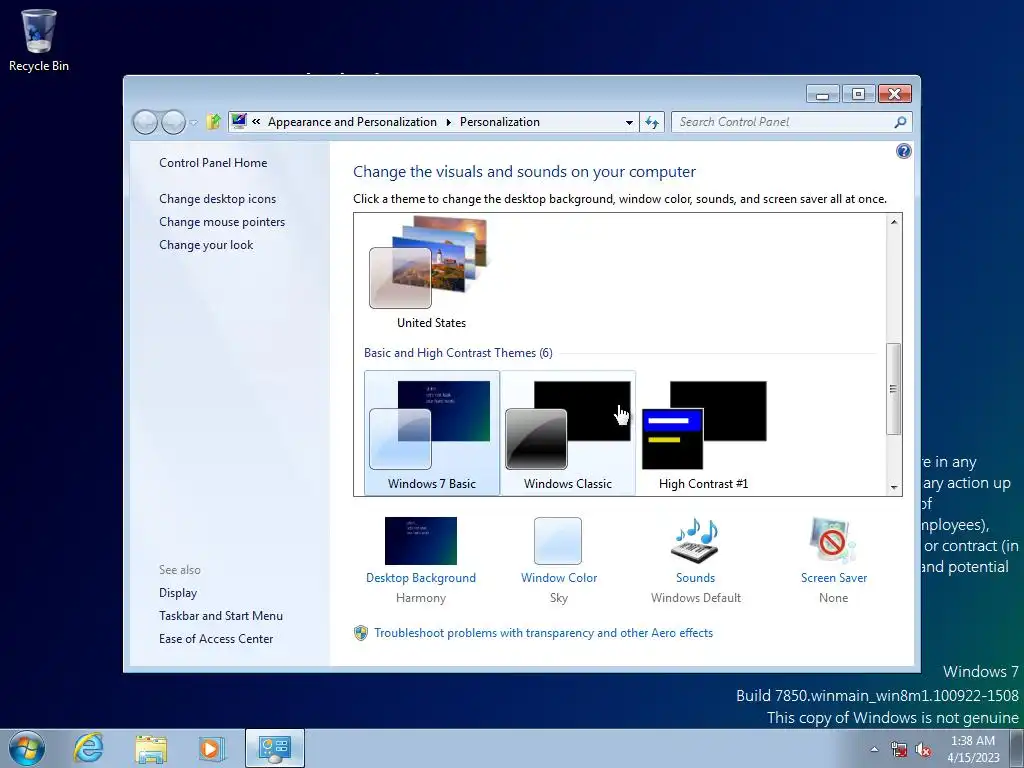Open Change your look

tap(206, 245)
